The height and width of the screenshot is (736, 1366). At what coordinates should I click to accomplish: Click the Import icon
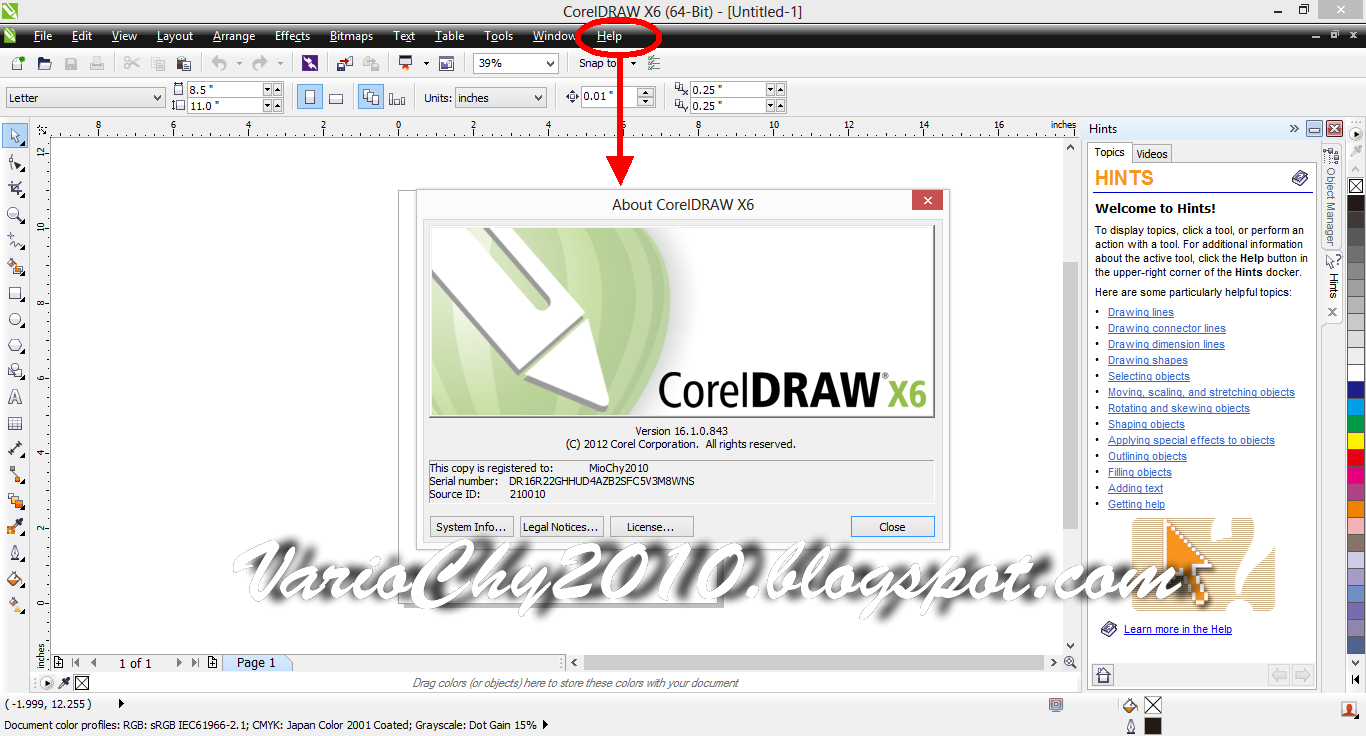(x=344, y=63)
